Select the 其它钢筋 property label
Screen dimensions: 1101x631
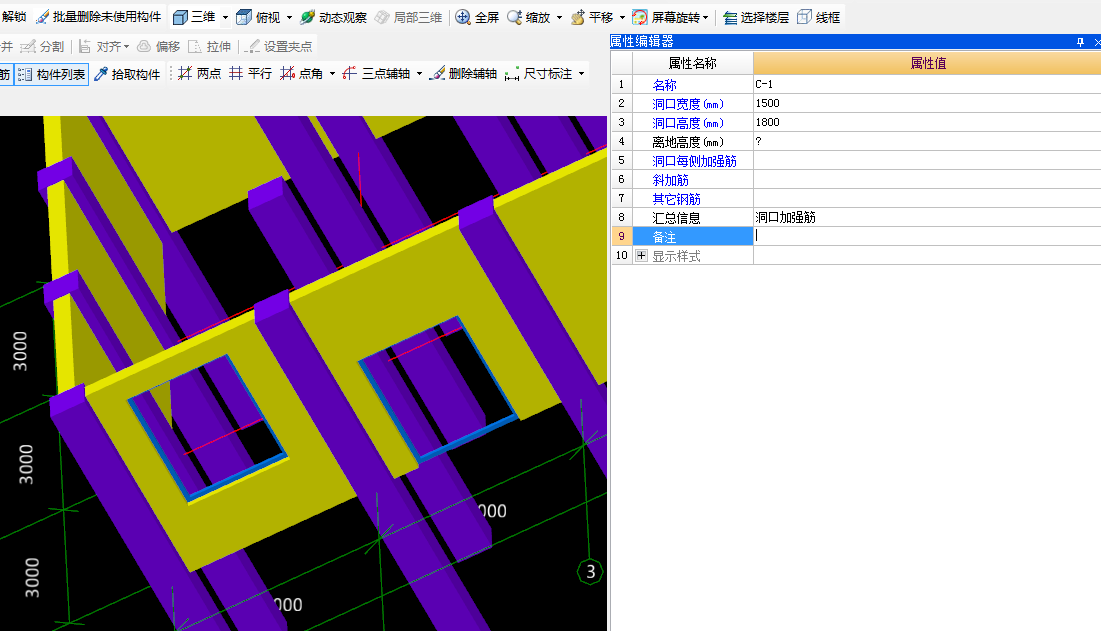pos(676,199)
